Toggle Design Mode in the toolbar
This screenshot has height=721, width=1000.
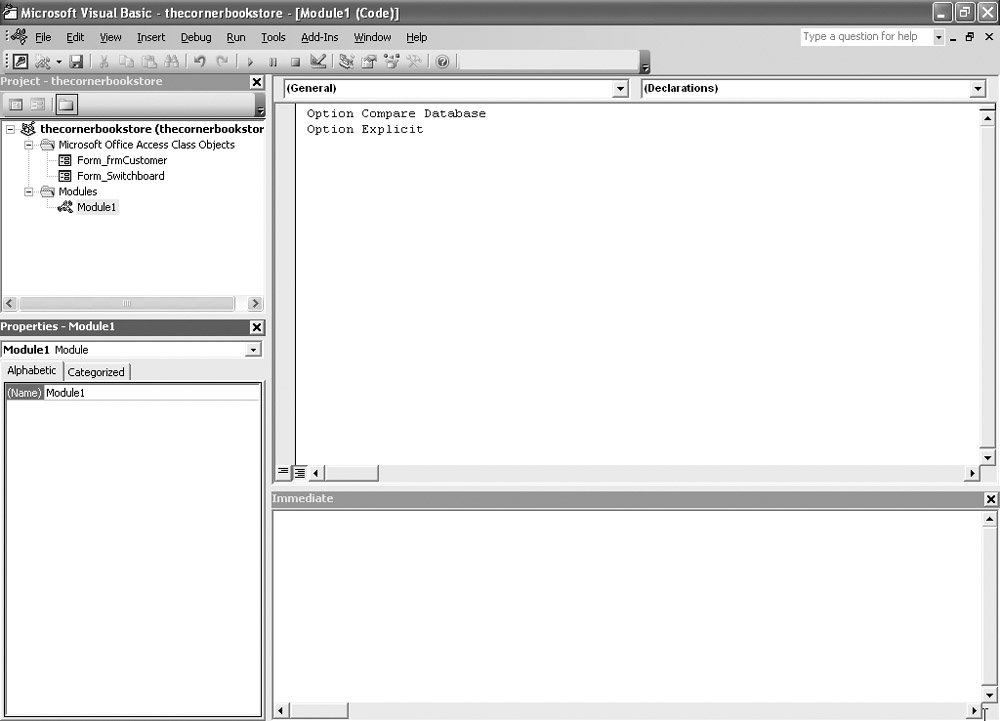click(318, 62)
